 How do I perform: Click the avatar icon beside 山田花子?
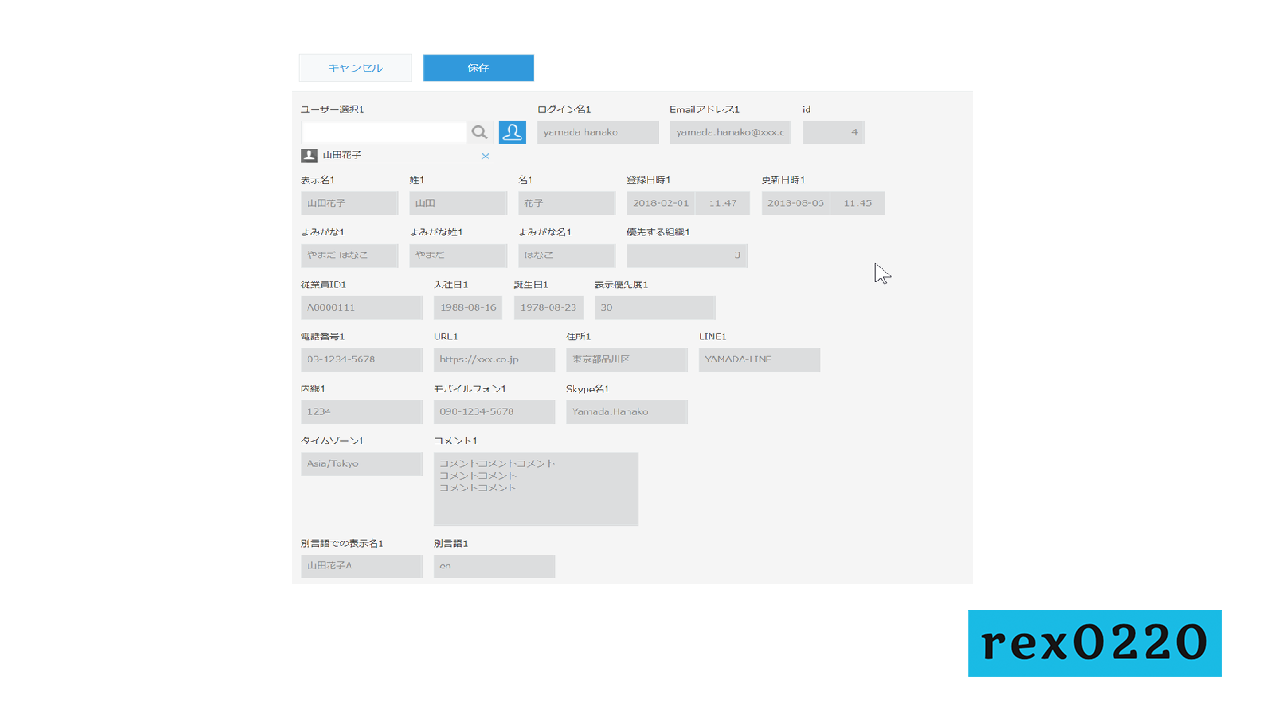click(x=309, y=156)
